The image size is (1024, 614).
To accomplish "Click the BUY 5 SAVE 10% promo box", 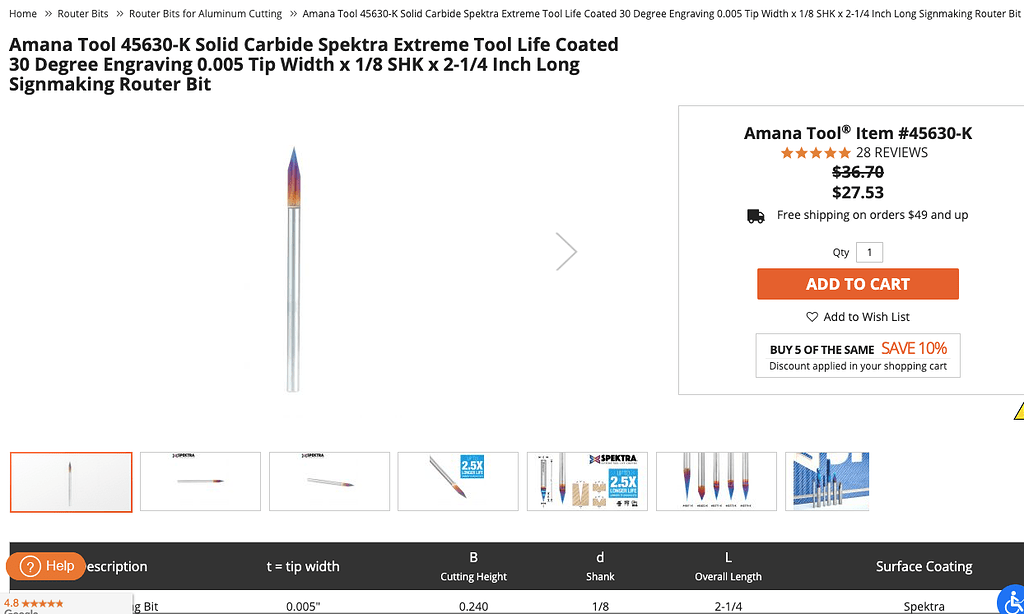I will point(857,355).
